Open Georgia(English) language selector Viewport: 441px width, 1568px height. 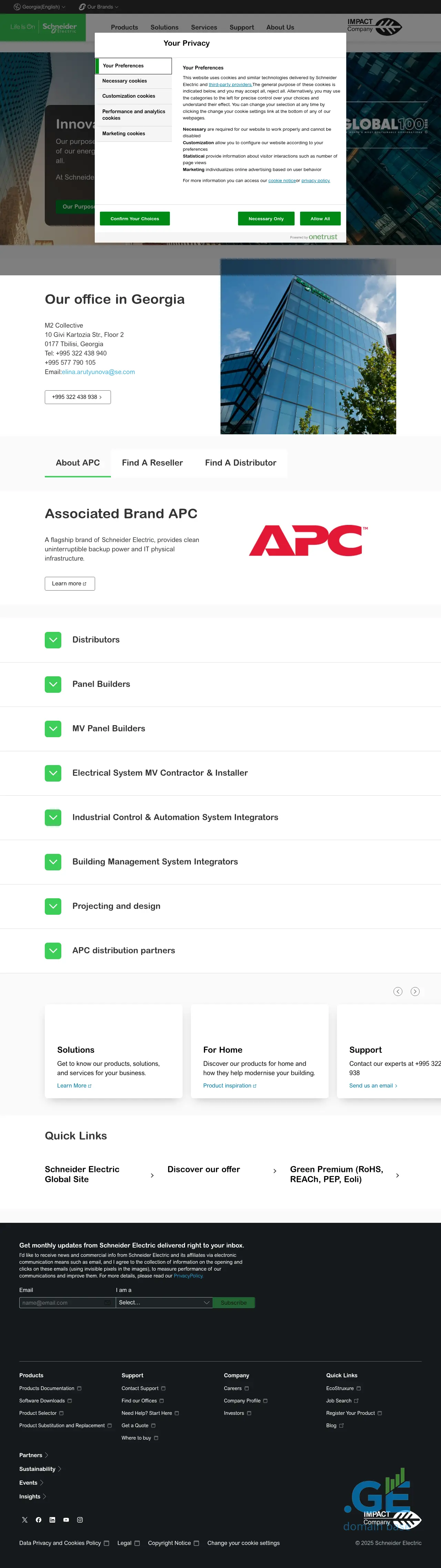click(40, 7)
